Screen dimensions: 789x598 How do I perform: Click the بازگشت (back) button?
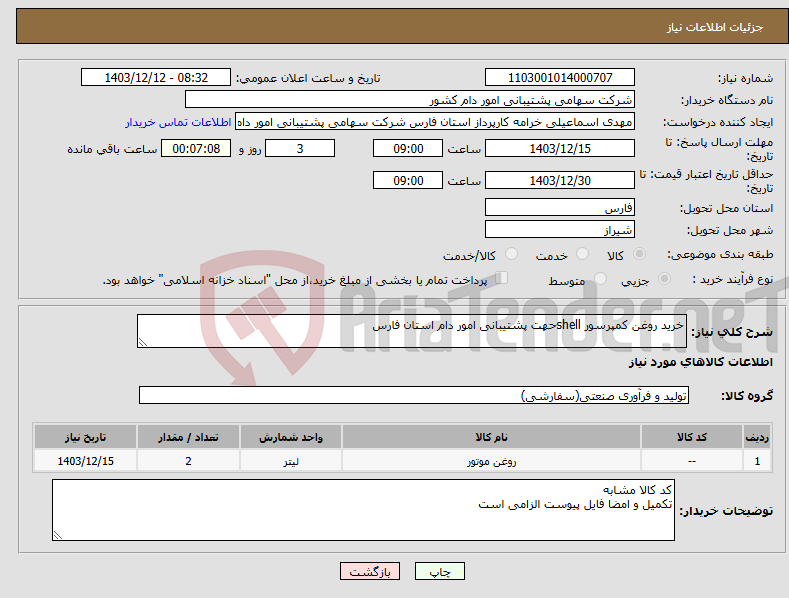pyautogui.click(x=370, y=571)
